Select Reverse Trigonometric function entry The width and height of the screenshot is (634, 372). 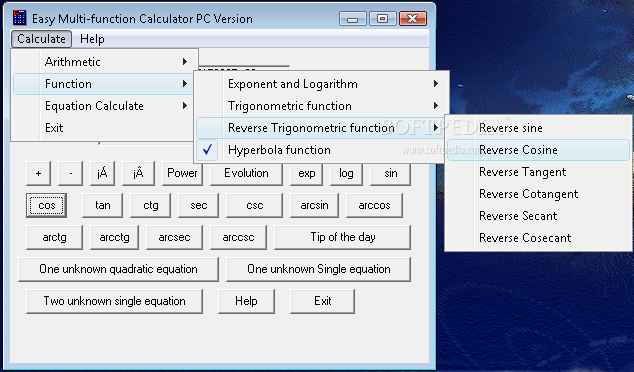(320, 128)
